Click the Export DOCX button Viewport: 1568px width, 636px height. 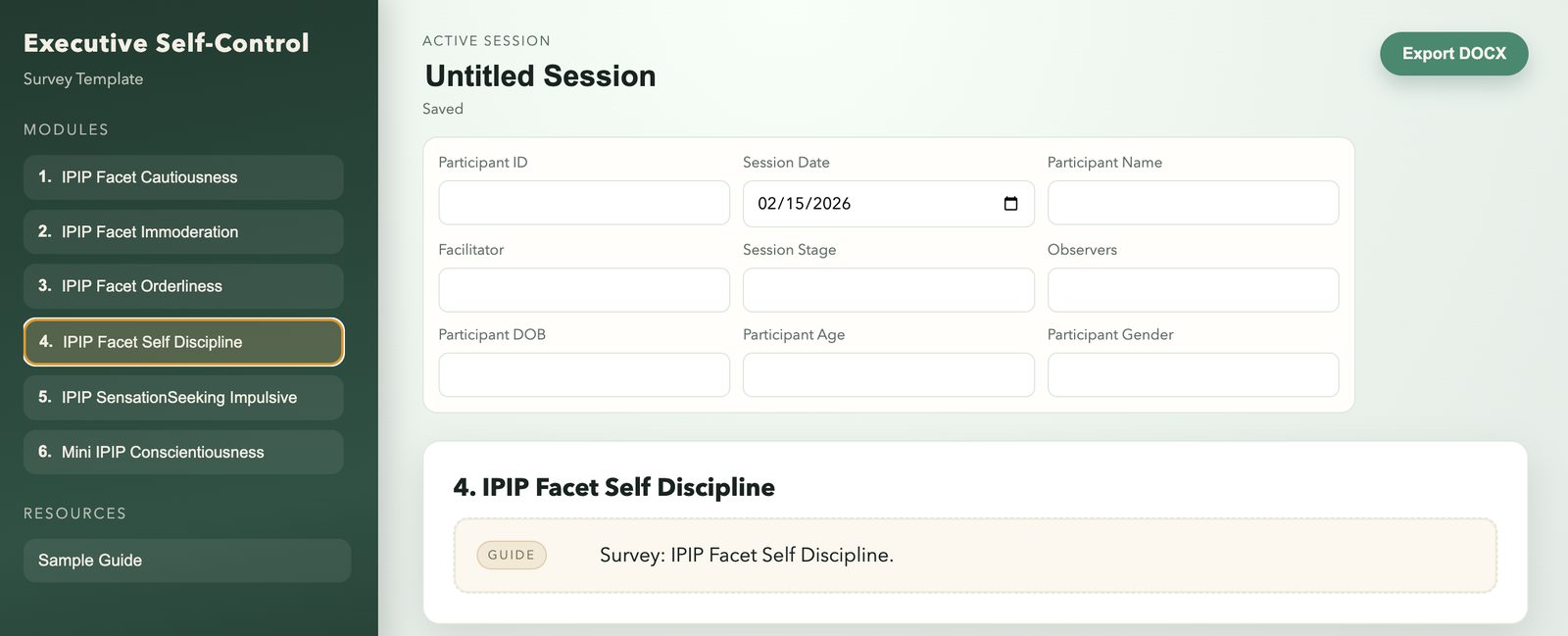tap(1453, 54)
